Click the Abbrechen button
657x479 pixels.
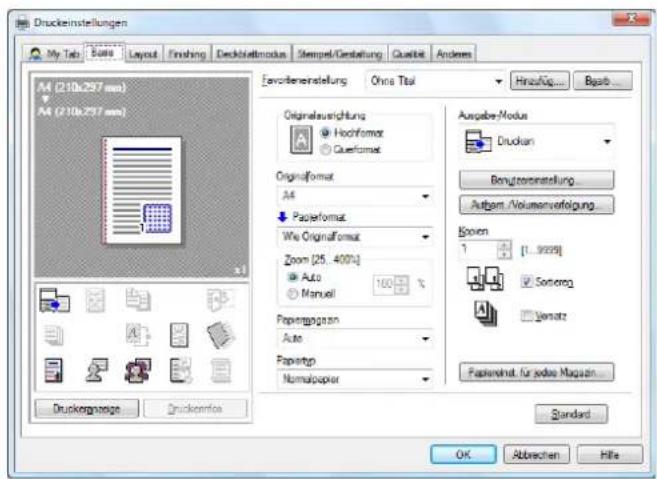[x=536, y=454]
